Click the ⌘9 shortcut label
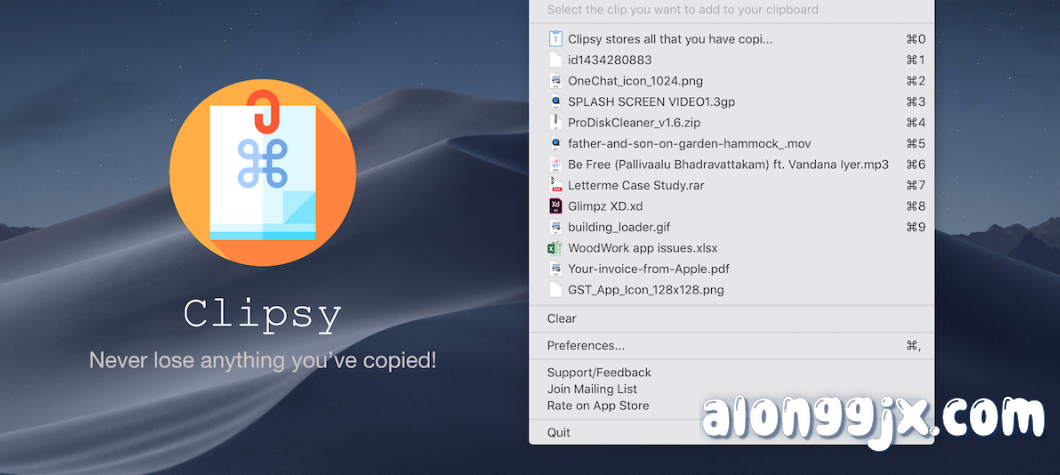Image resolution: width=1060 pixels, height=475 pixels. [x=915, y=227]
